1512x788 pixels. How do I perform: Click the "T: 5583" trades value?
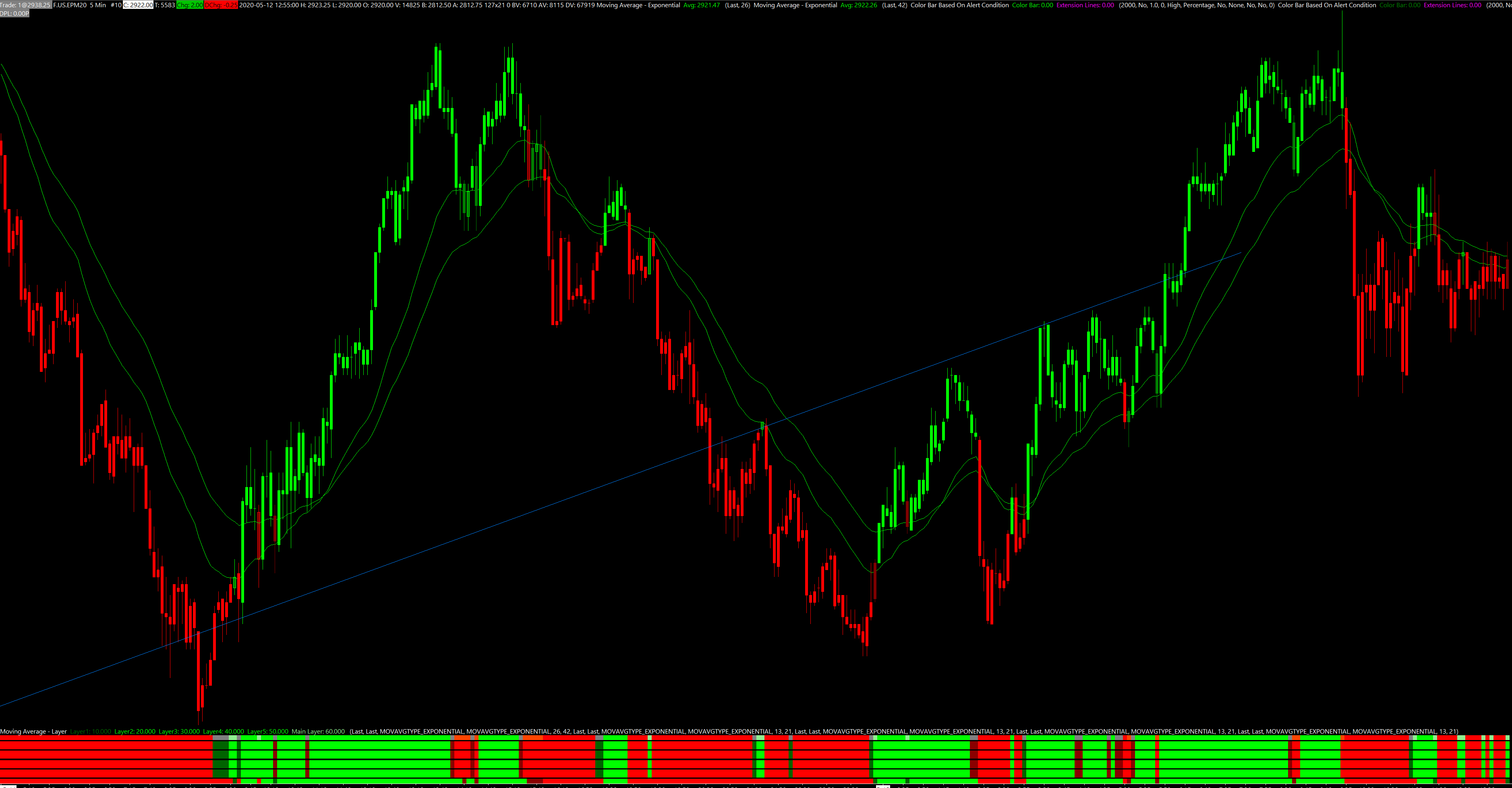[165, 5]
